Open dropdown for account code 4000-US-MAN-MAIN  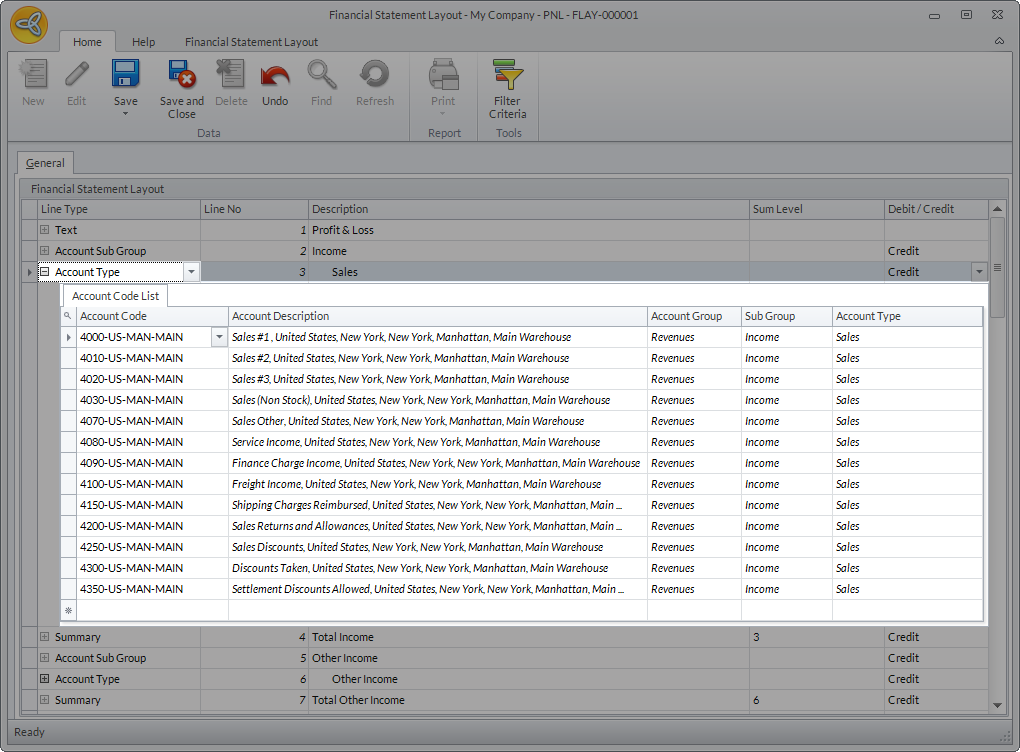coord(219,338)
